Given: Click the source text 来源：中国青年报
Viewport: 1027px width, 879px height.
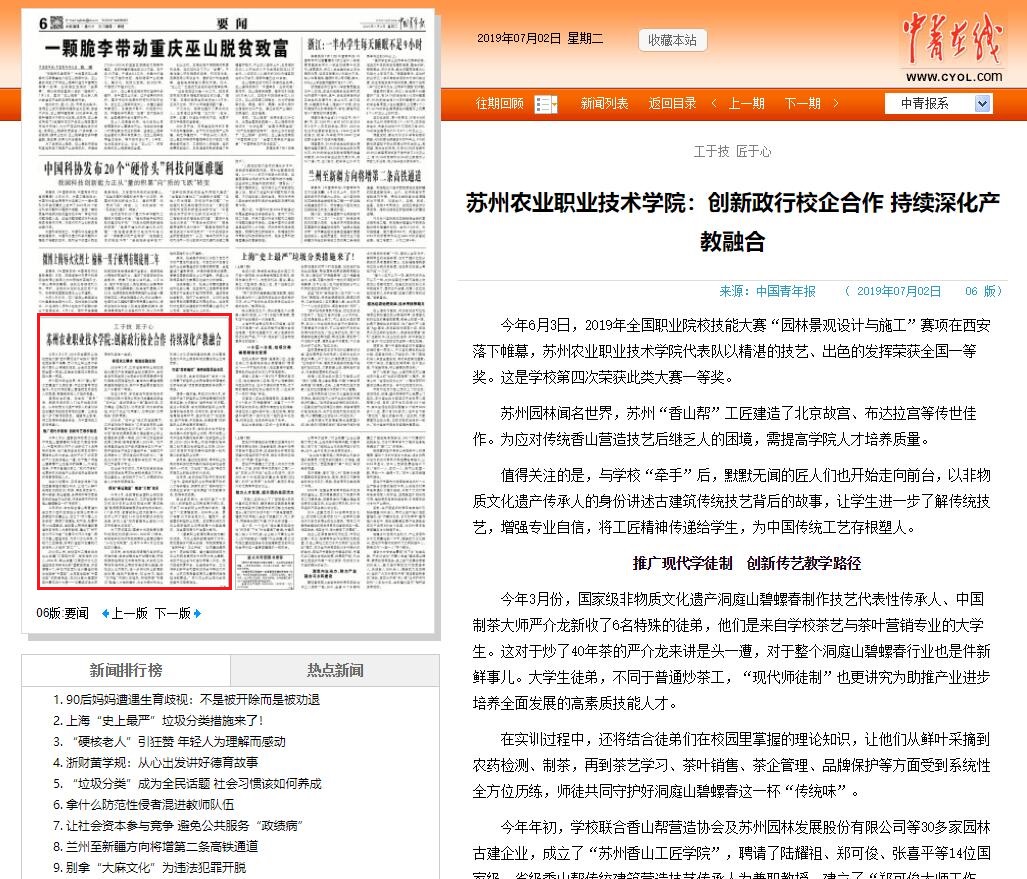Looking at the screenshot, I should coord(768,291).
